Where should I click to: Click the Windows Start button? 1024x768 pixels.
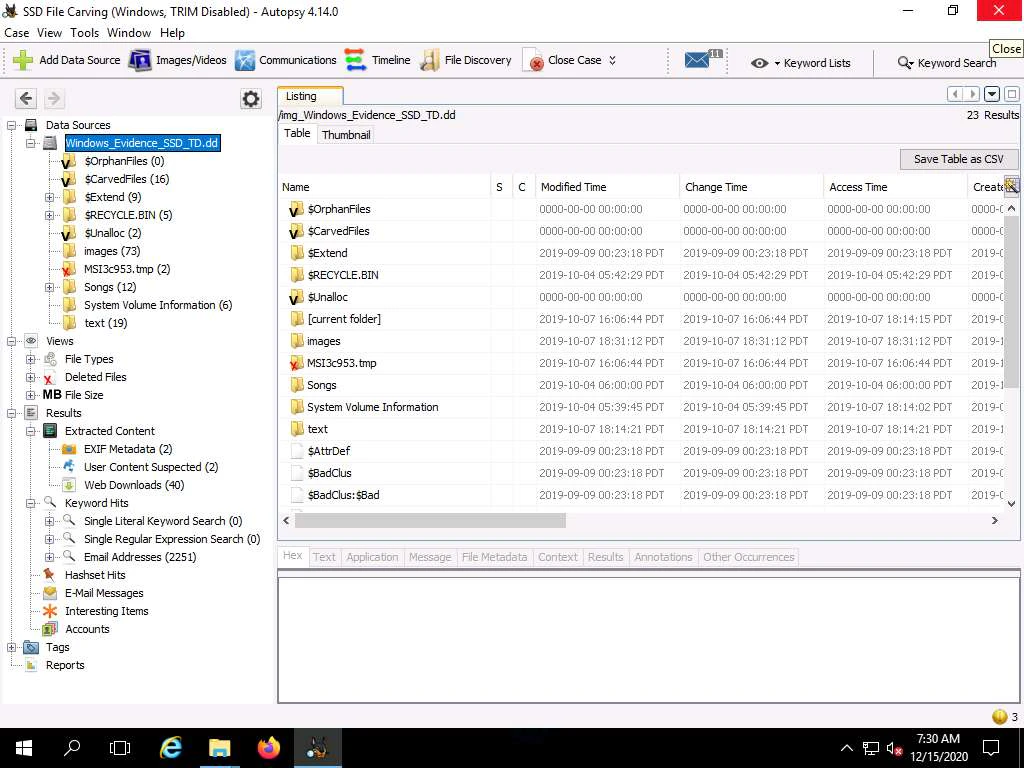click(24, 748)
